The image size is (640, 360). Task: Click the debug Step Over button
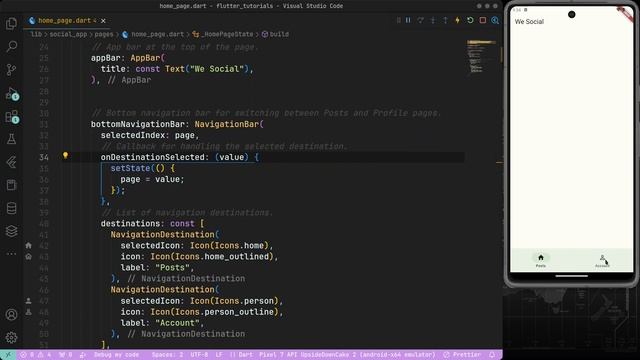(420, 20)
